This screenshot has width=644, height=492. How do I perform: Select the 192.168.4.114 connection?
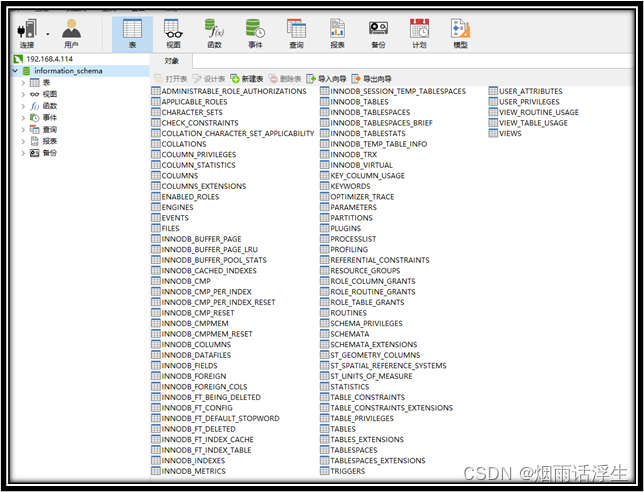pyautogui.click(x=49, y=59)
